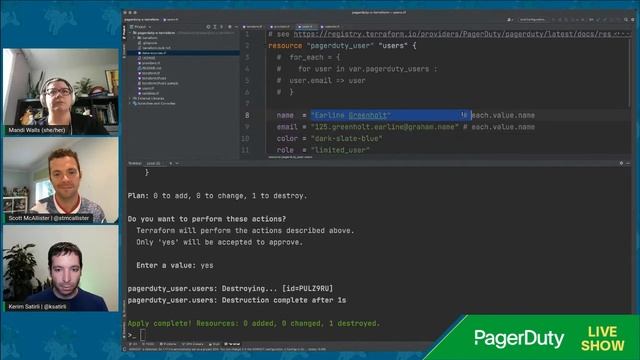Viewport: 640px width, 360px height.
Task: Open the first editor tab
Action: point(253,27)
